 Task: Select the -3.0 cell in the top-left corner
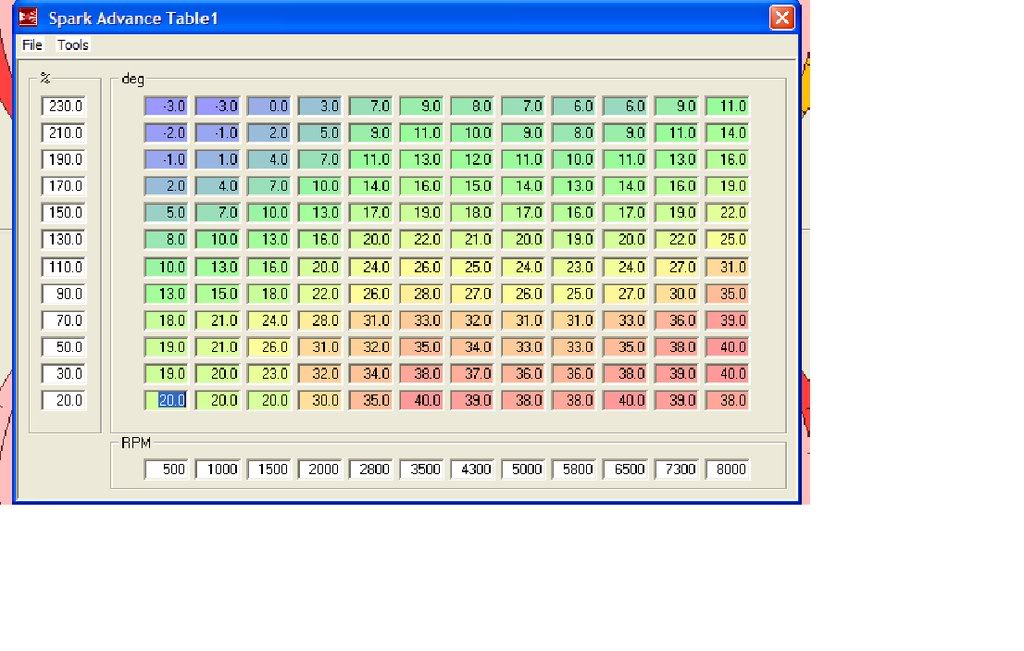(167, 106)
